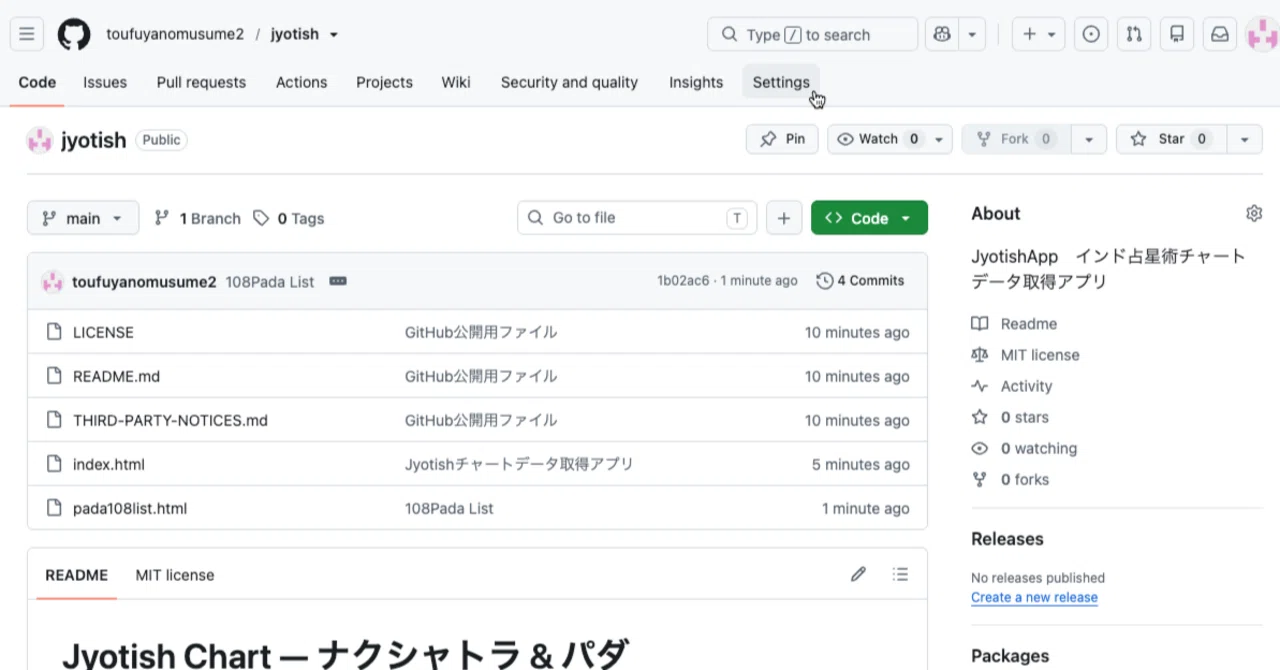This screenshot has height=670, width=1280.
Task: Open the Projects tab
Action: coord(384,82)
